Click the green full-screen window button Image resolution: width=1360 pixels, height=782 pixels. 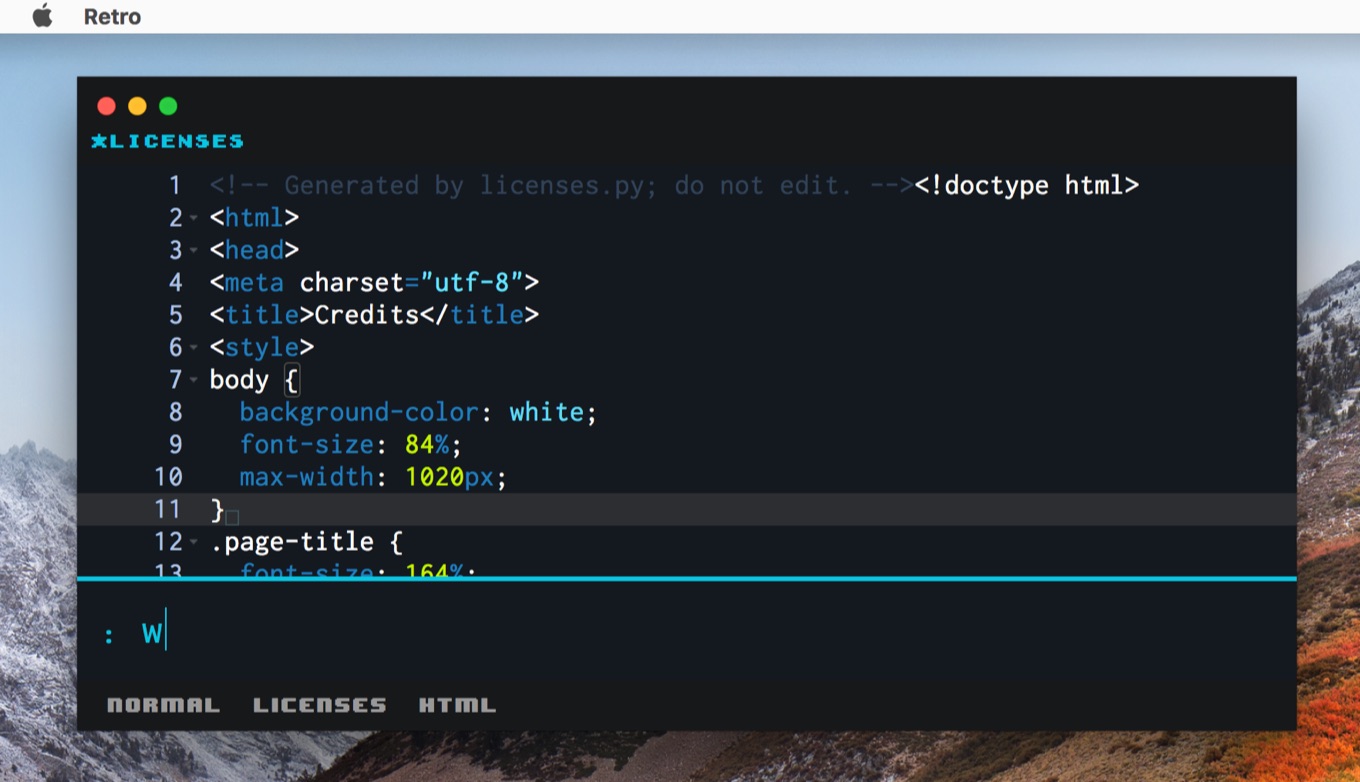(168, 106)
